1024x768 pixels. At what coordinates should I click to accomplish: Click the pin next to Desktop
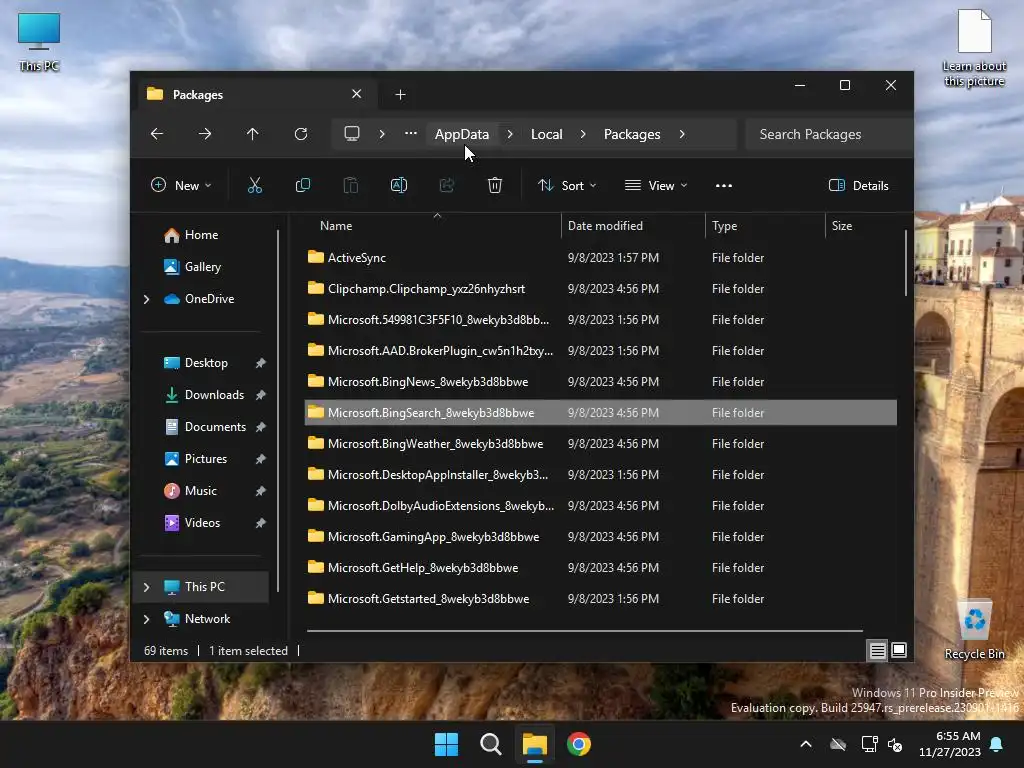coord(261,363)
